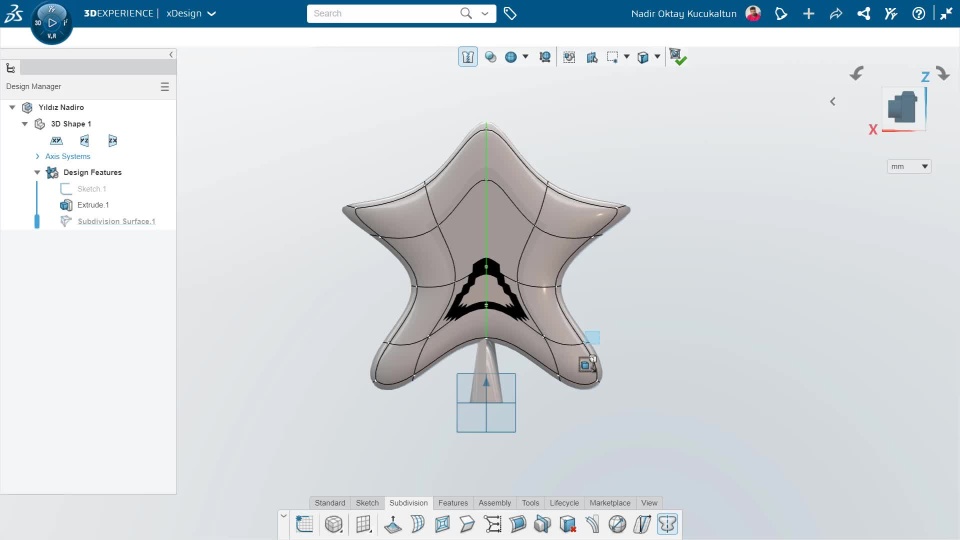The image size is (960, 540).
Task: Select the rectangle selection trap icon
Action: pyautogui.click(x=612, y=57)
